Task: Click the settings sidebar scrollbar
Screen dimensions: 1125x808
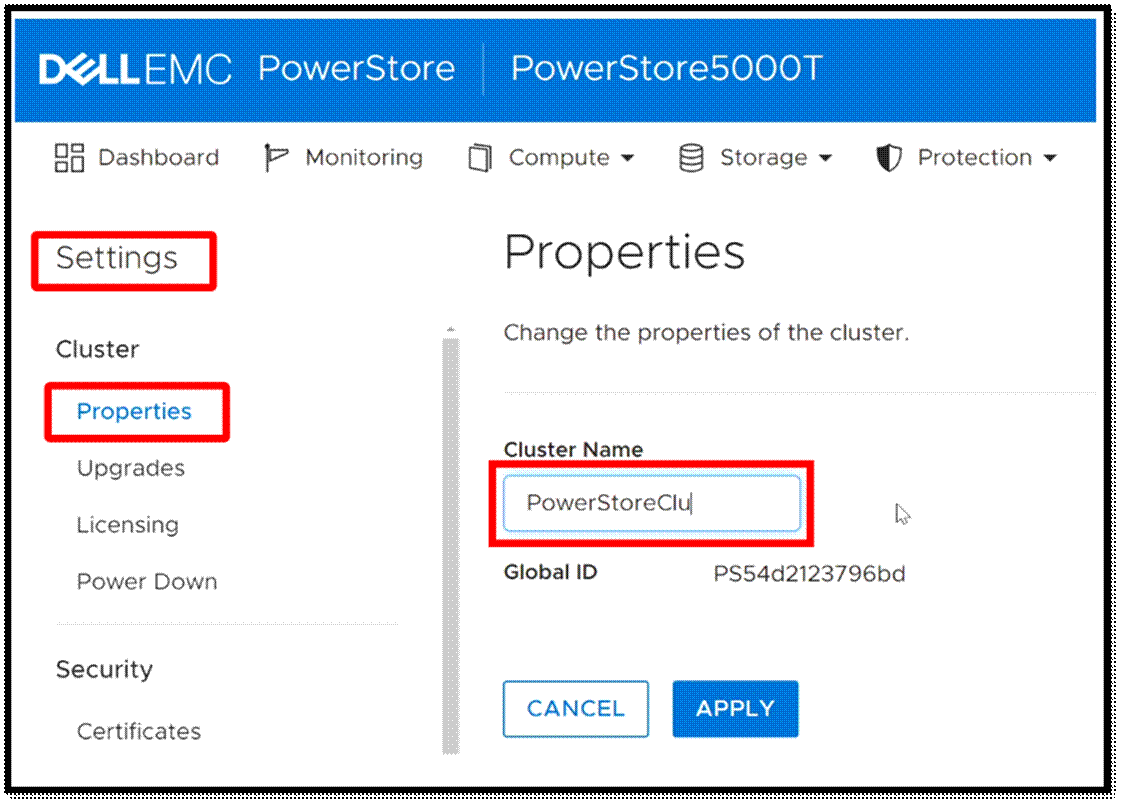Action: pos(450,540)
